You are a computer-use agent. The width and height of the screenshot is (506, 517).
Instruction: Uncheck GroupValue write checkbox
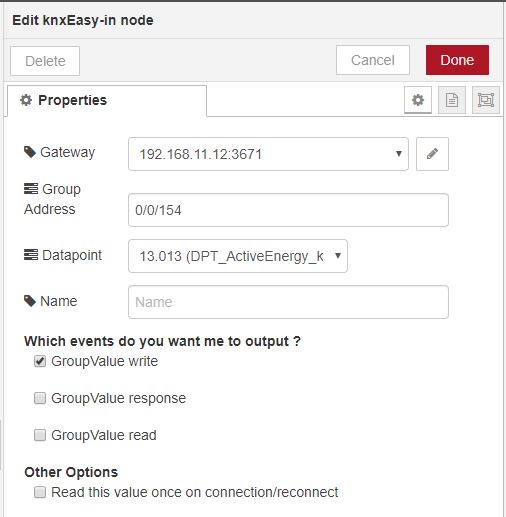(40, 361)
